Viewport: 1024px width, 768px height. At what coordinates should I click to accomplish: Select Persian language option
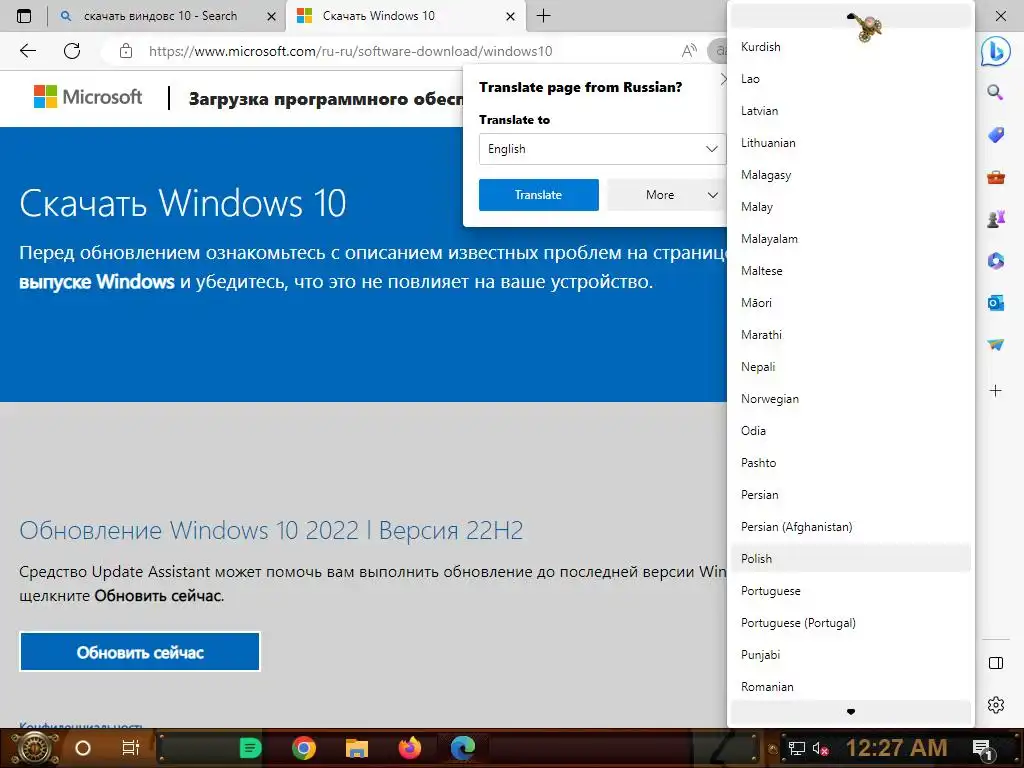850,494
